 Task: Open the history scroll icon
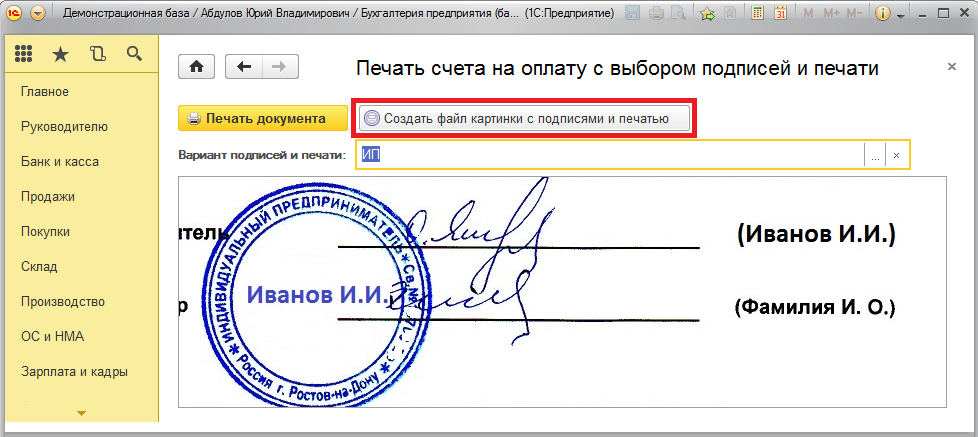pos(97,54)
